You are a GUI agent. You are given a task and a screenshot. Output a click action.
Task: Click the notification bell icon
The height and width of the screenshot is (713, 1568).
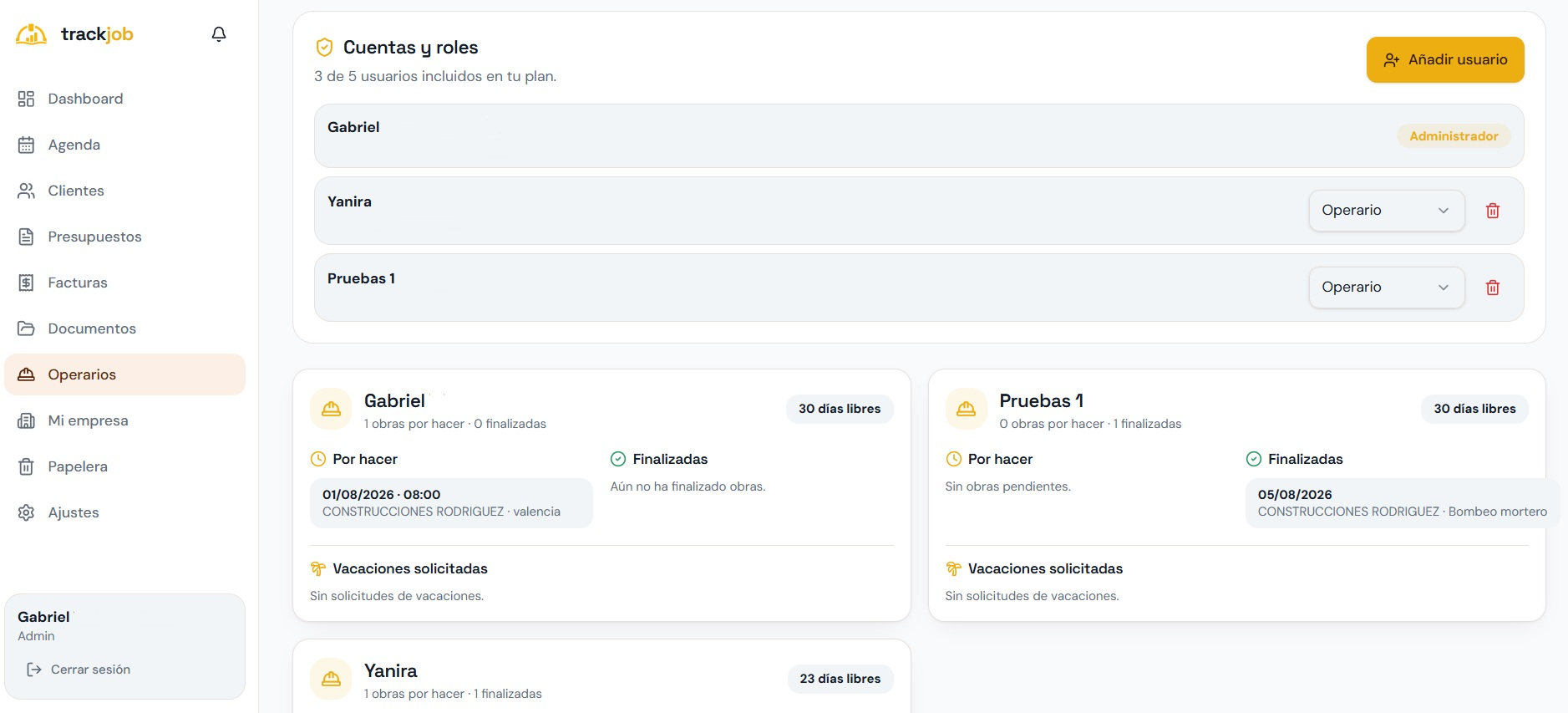click(x=219, y=34)
